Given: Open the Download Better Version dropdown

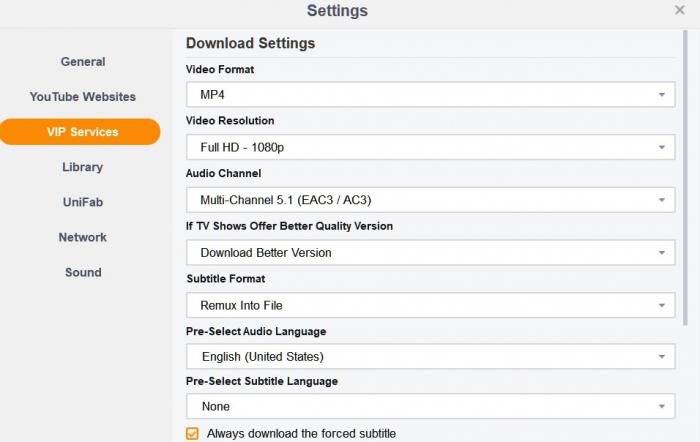Looking at the screenshot, I should coord(430,253).
